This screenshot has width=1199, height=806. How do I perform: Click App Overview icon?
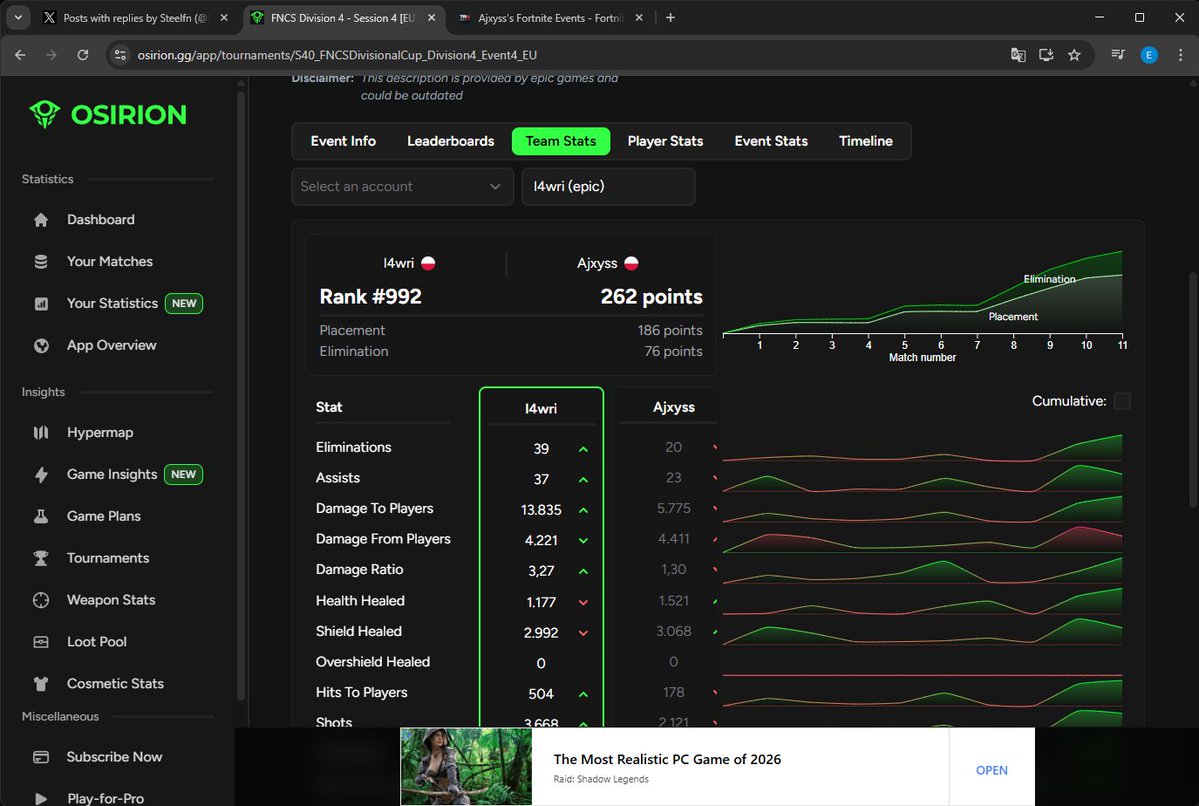coord(41,346)
